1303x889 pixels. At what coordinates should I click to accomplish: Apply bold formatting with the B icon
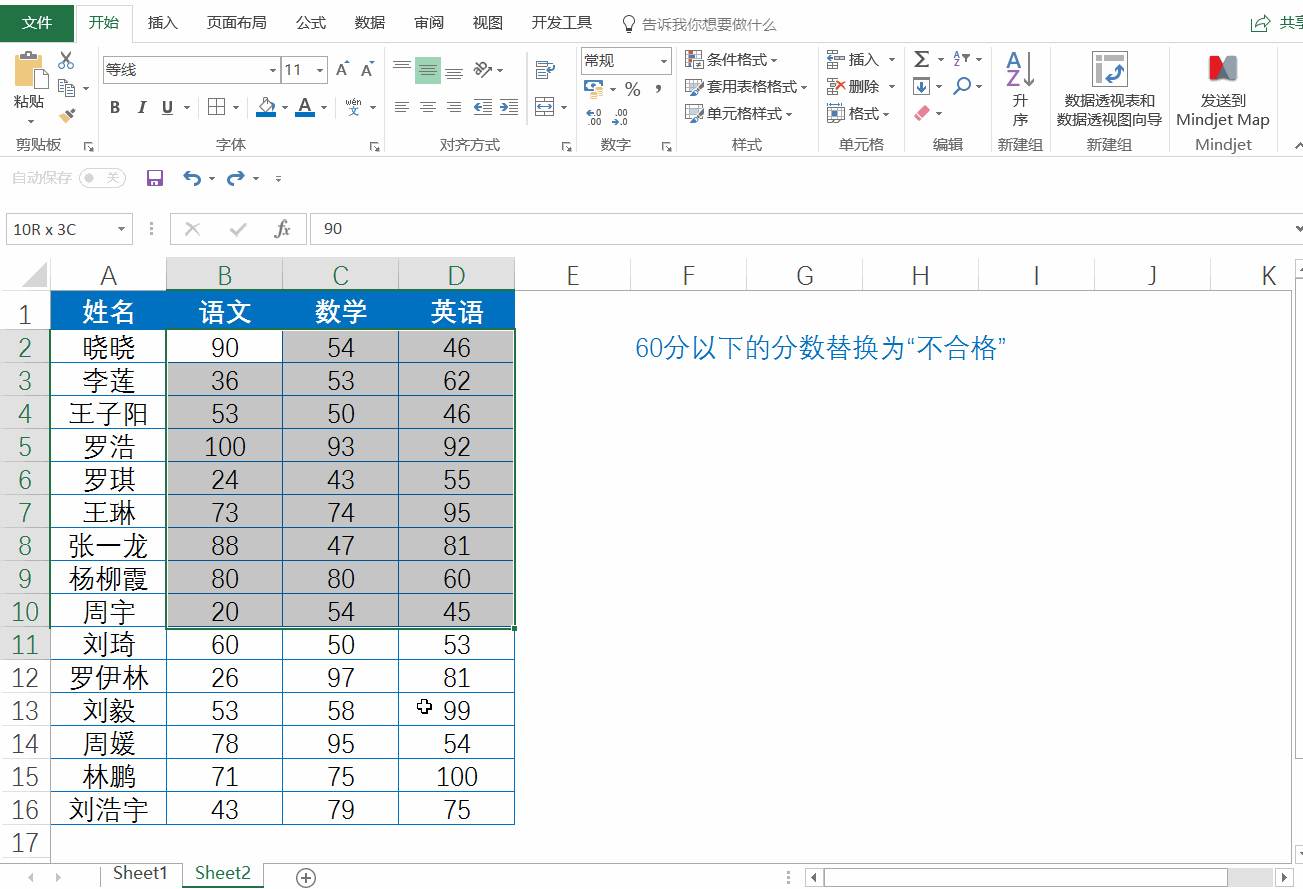pyautogui.click(x=114, y=107)
